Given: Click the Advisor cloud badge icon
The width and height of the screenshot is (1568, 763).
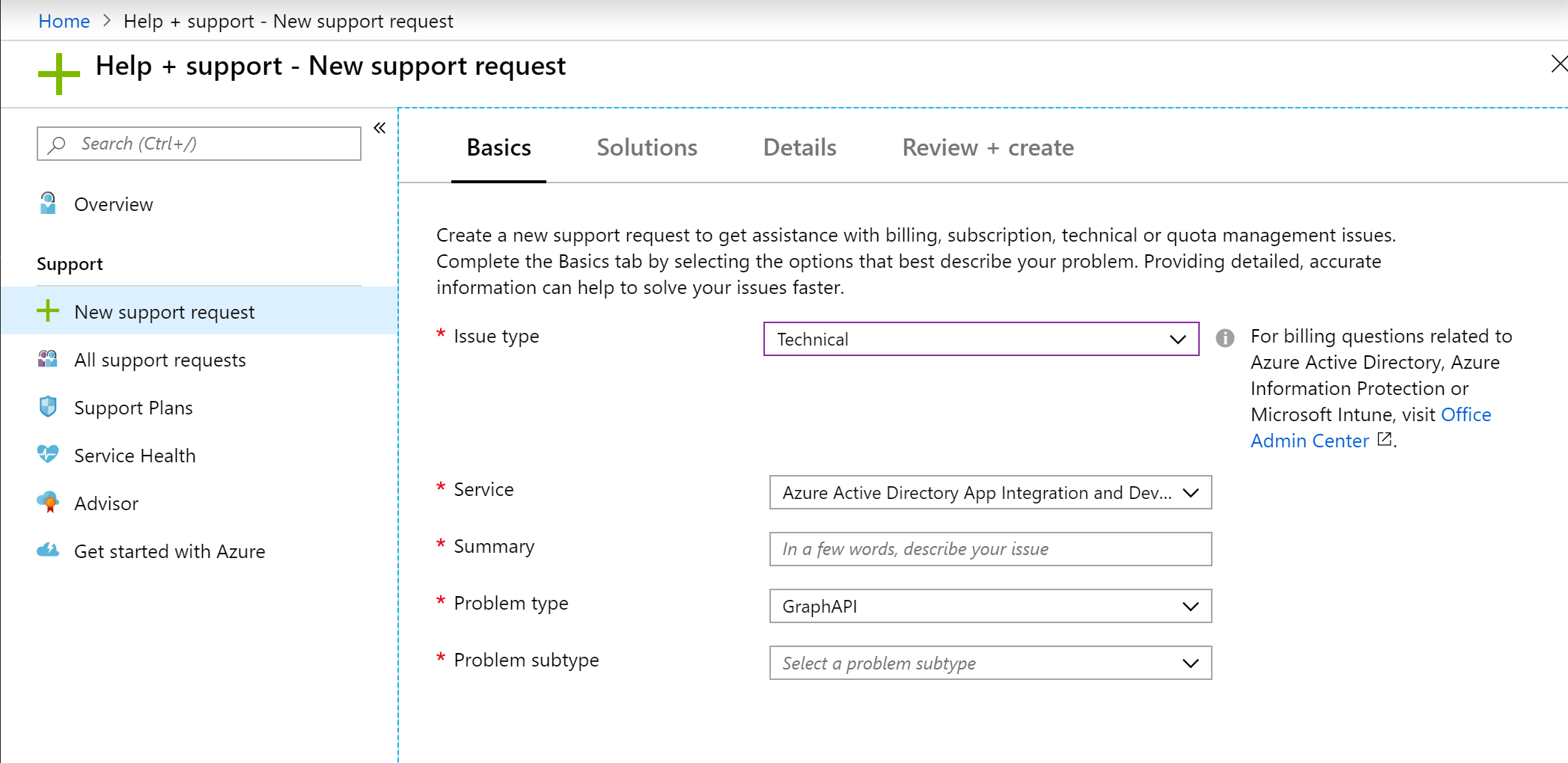Looking at the screenshot, I should click(x=48, y=503).
